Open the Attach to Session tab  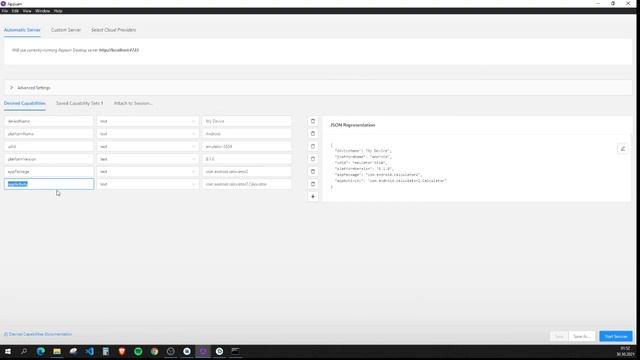click(133, 103)
